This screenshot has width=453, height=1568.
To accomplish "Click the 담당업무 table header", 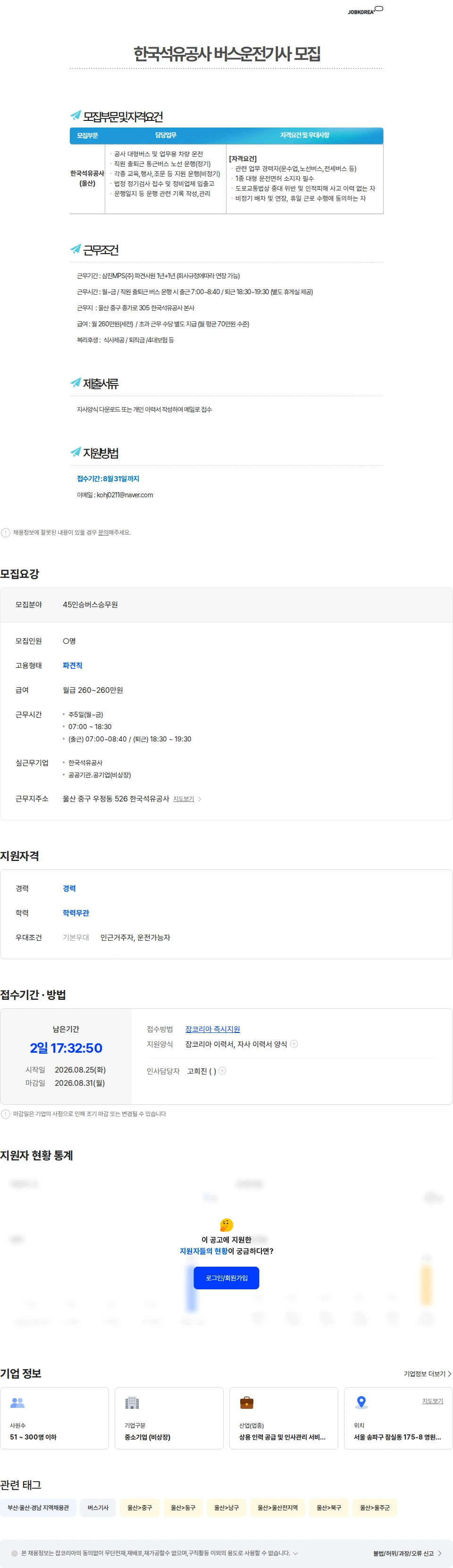I will pos(165,135).
